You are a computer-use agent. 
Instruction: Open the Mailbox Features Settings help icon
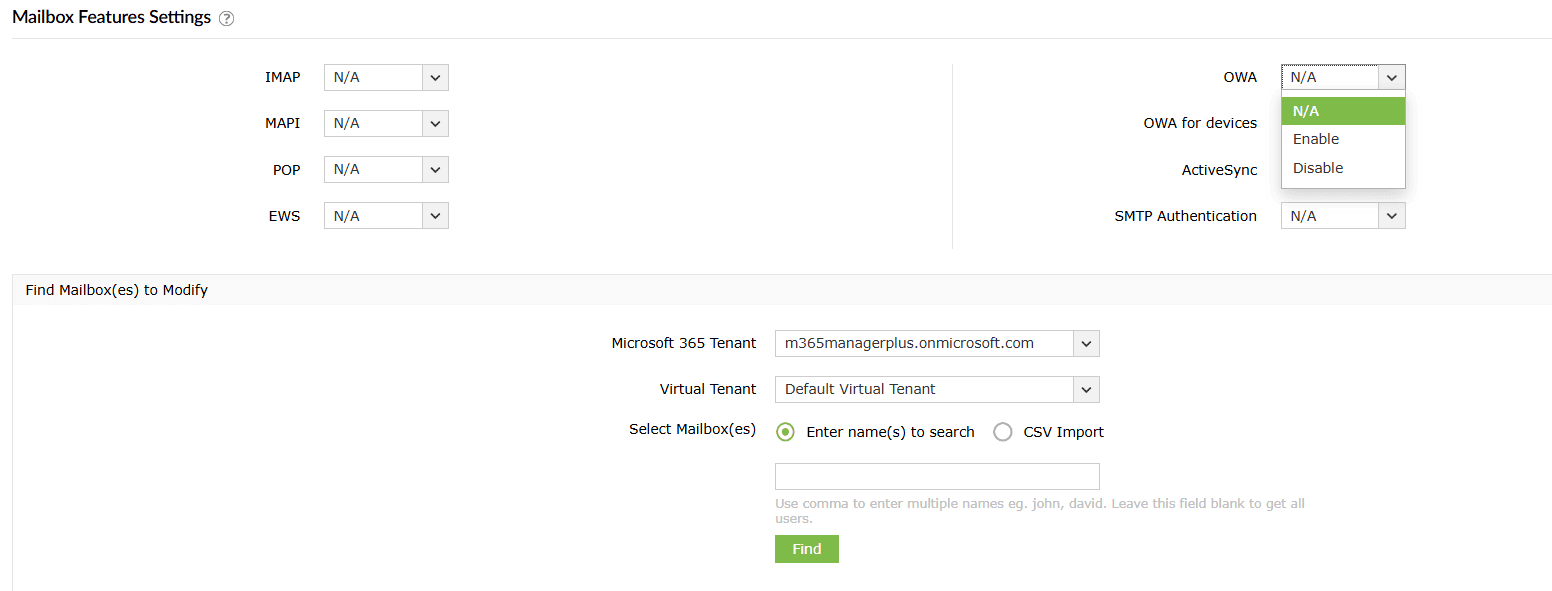(227, 18)
